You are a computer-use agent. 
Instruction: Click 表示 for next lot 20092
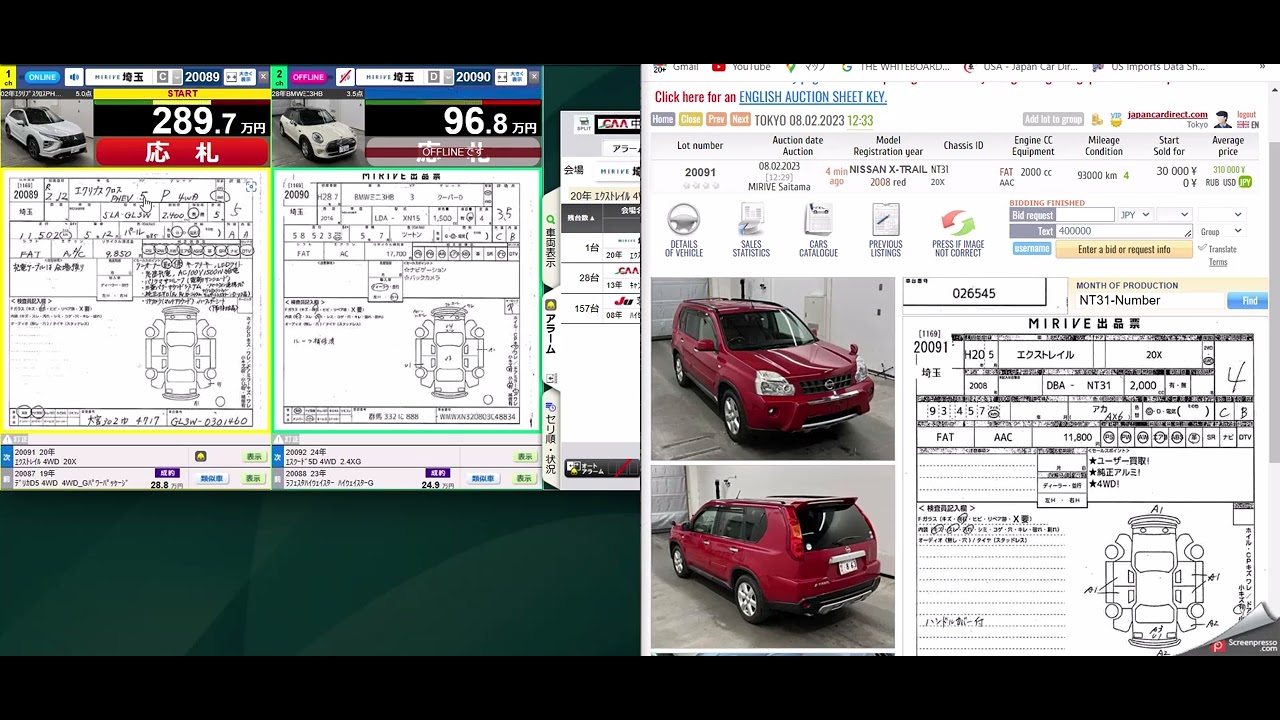click(525, 456)
